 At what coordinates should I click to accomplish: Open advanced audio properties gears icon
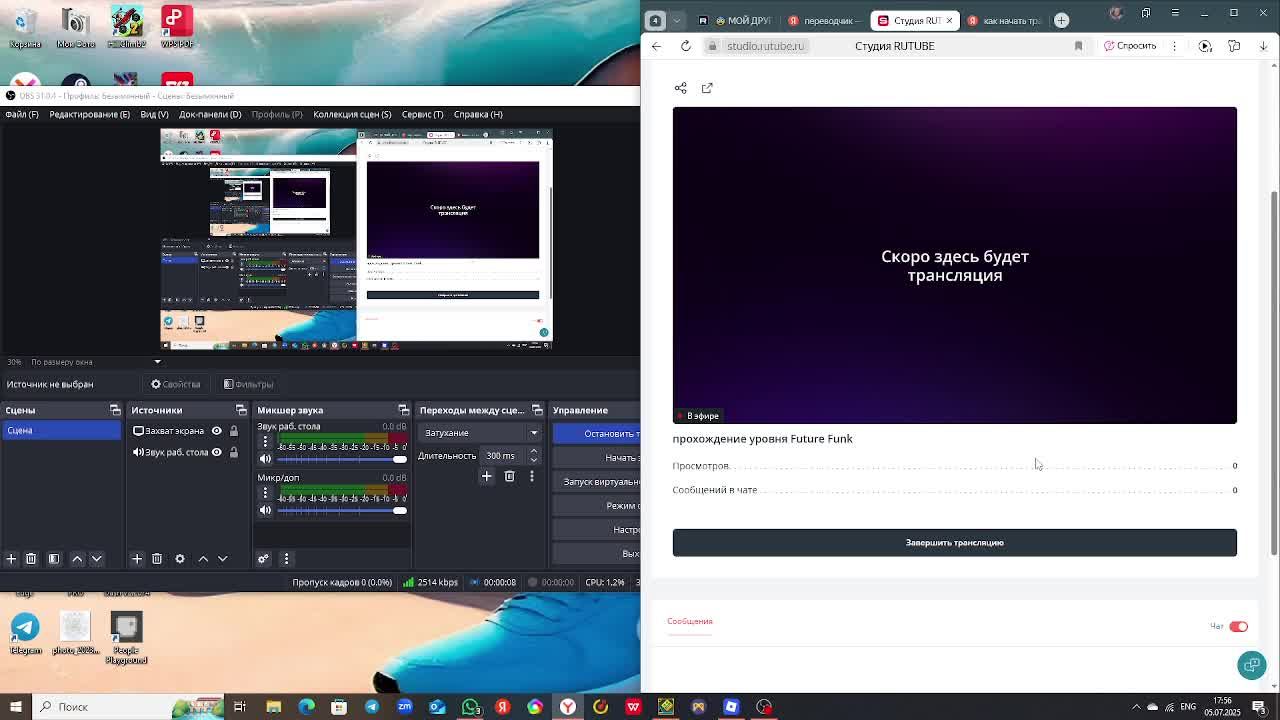263,559
